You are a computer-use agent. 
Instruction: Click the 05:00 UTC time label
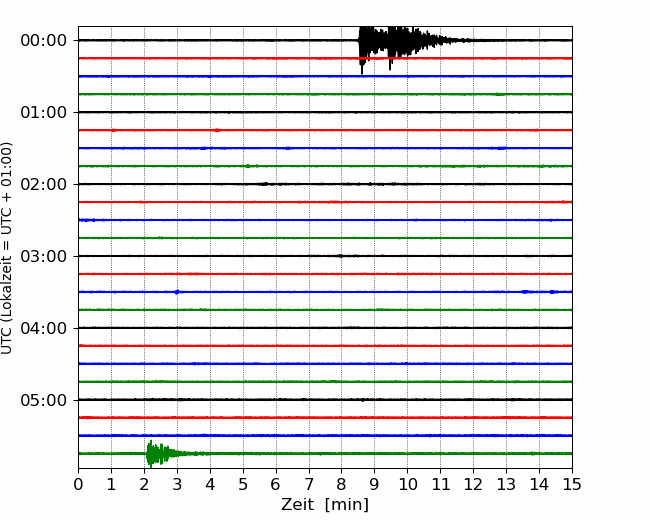click(44, 400)
